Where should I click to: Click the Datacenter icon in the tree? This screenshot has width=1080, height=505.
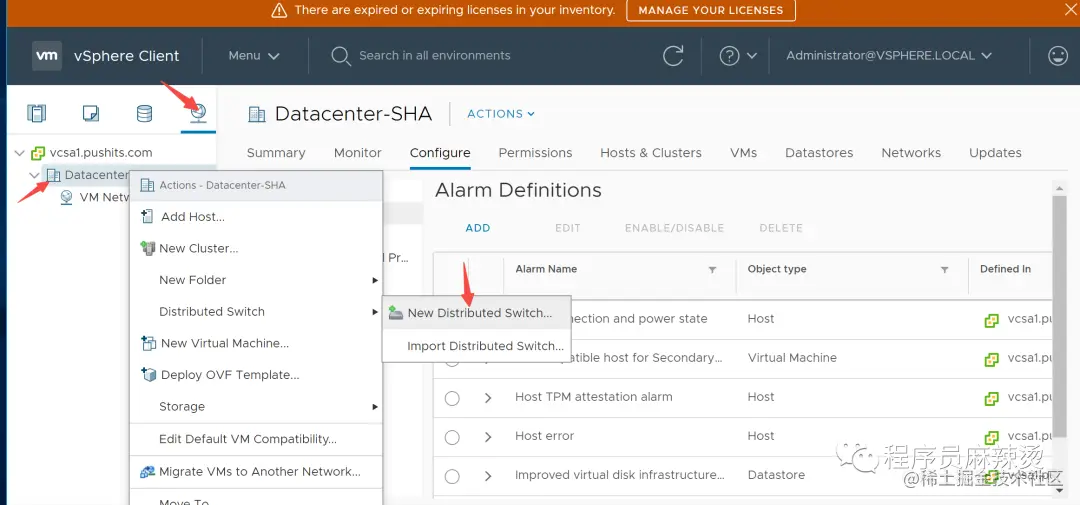coord(54,176)
